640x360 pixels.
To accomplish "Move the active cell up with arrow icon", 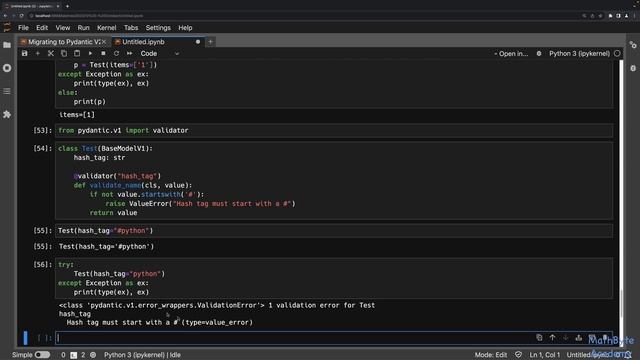I will point(552,338).
